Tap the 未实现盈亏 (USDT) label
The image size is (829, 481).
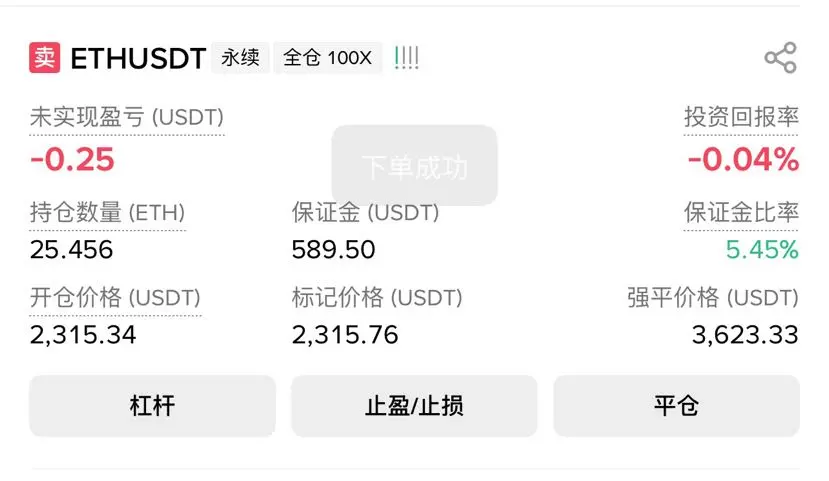(127, 117)
